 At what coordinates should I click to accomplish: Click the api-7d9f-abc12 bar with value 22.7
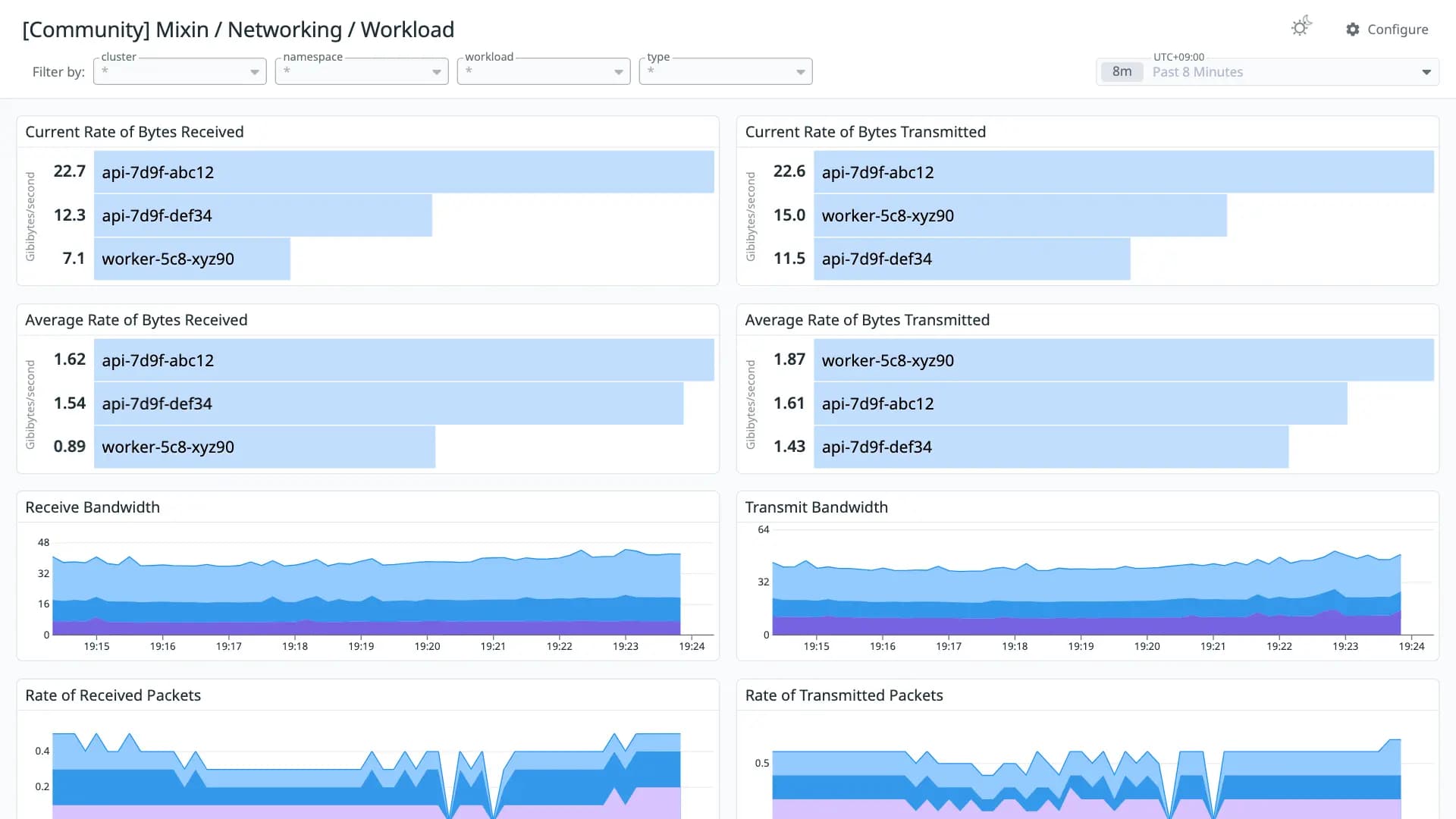pos(404,172)
